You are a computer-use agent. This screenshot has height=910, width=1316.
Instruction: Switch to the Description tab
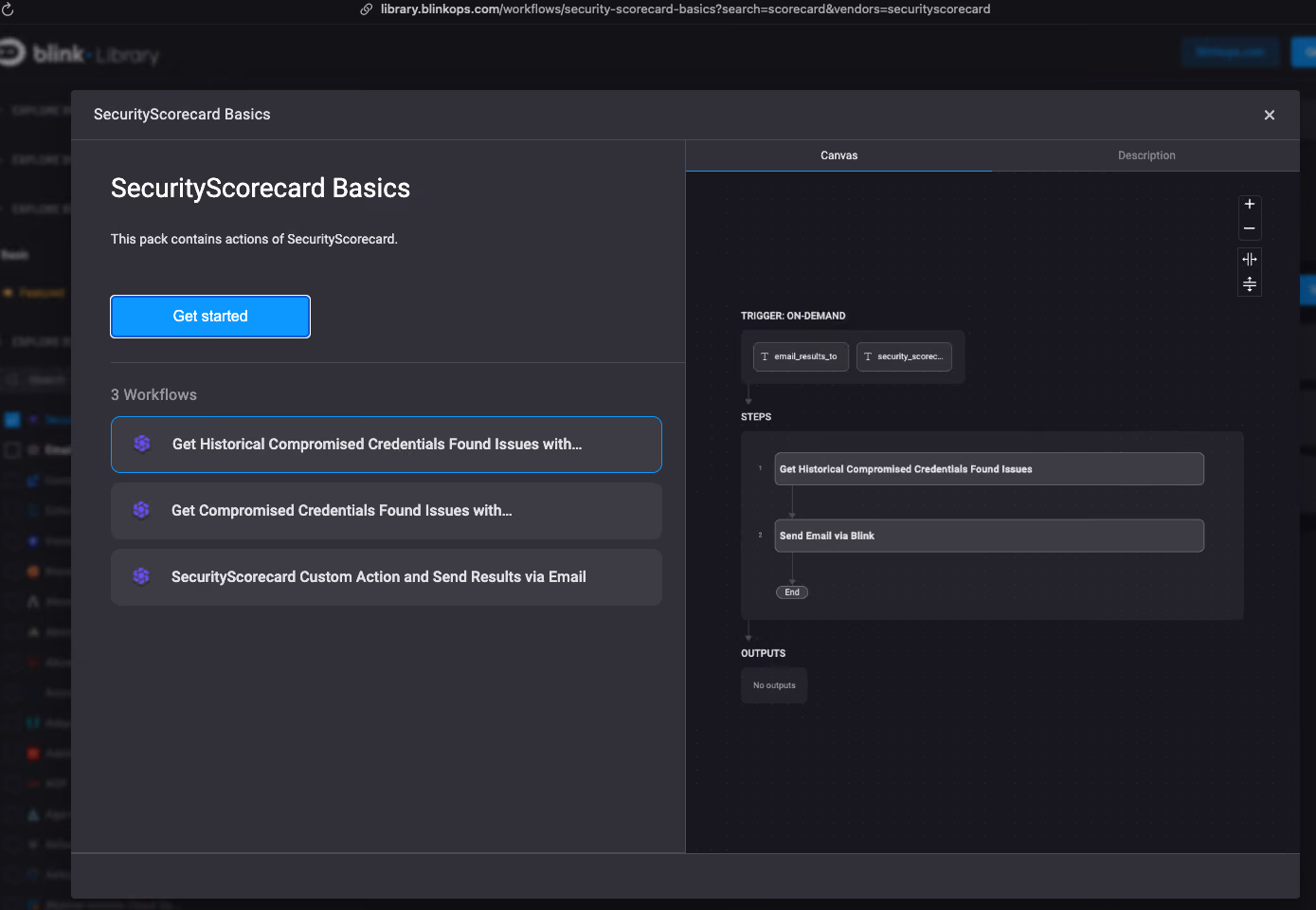point(1146,155)
